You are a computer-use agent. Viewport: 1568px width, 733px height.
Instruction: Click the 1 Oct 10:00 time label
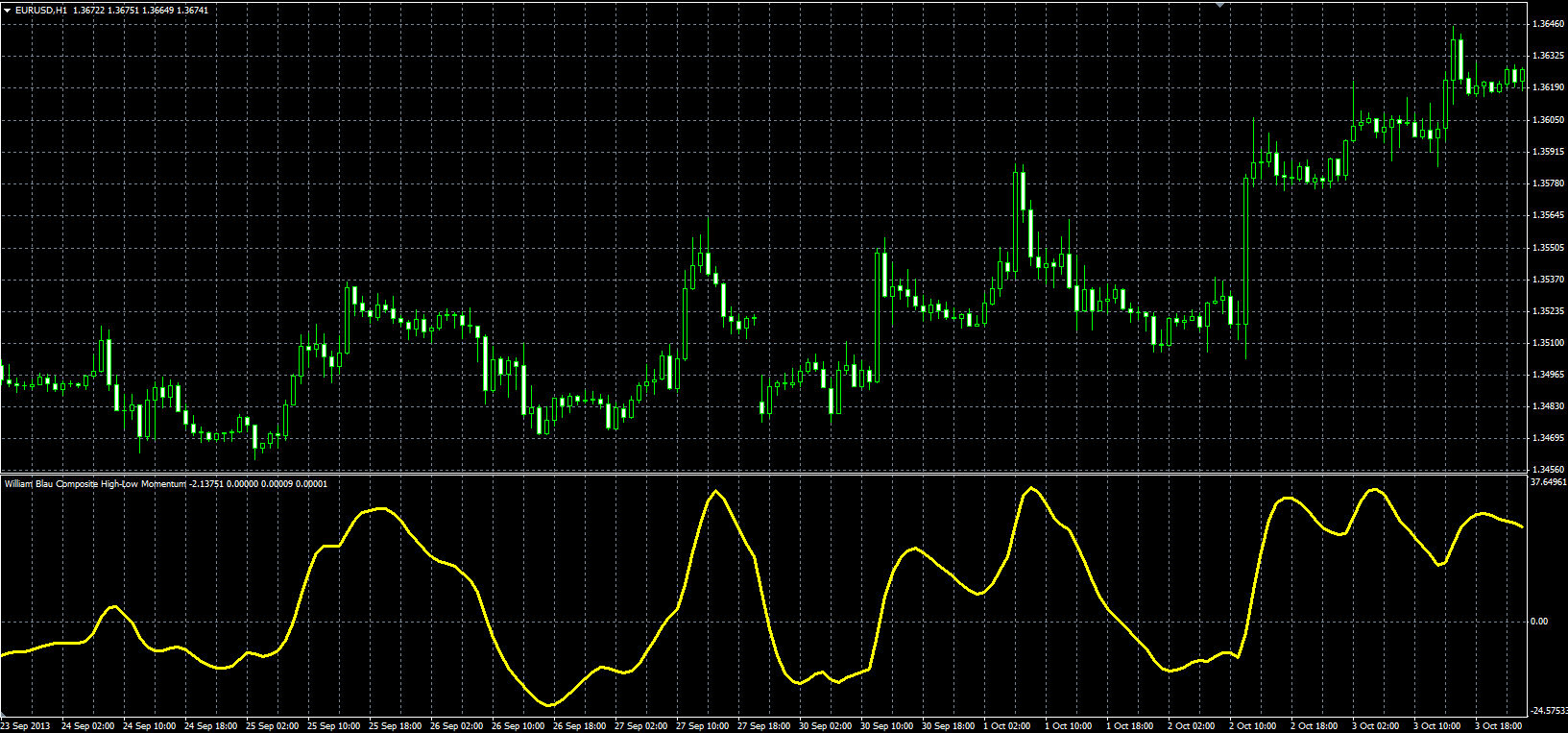tap(1068, 726)
